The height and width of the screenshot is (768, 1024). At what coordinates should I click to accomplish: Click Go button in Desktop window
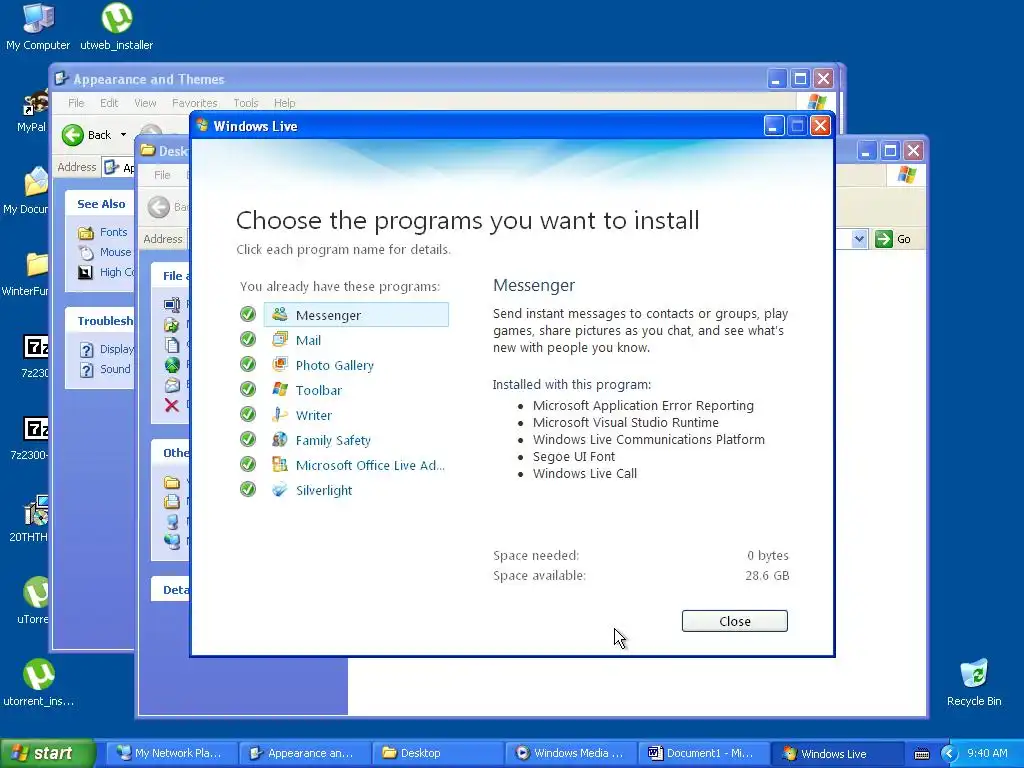tap(893, 239)
